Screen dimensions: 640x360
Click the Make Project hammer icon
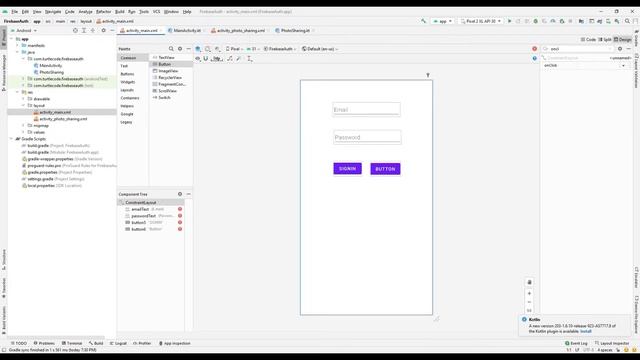(423, 21)
